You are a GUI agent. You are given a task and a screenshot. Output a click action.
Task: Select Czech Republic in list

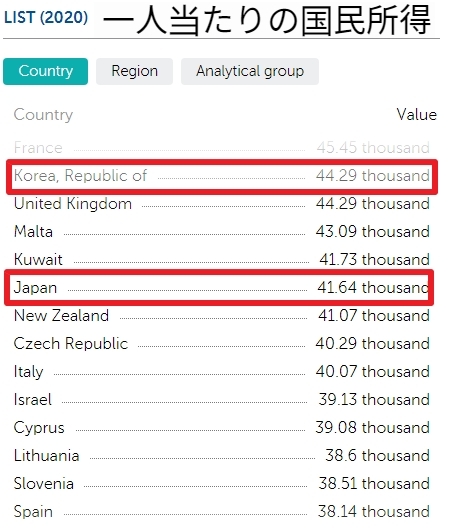pos(222,344)
